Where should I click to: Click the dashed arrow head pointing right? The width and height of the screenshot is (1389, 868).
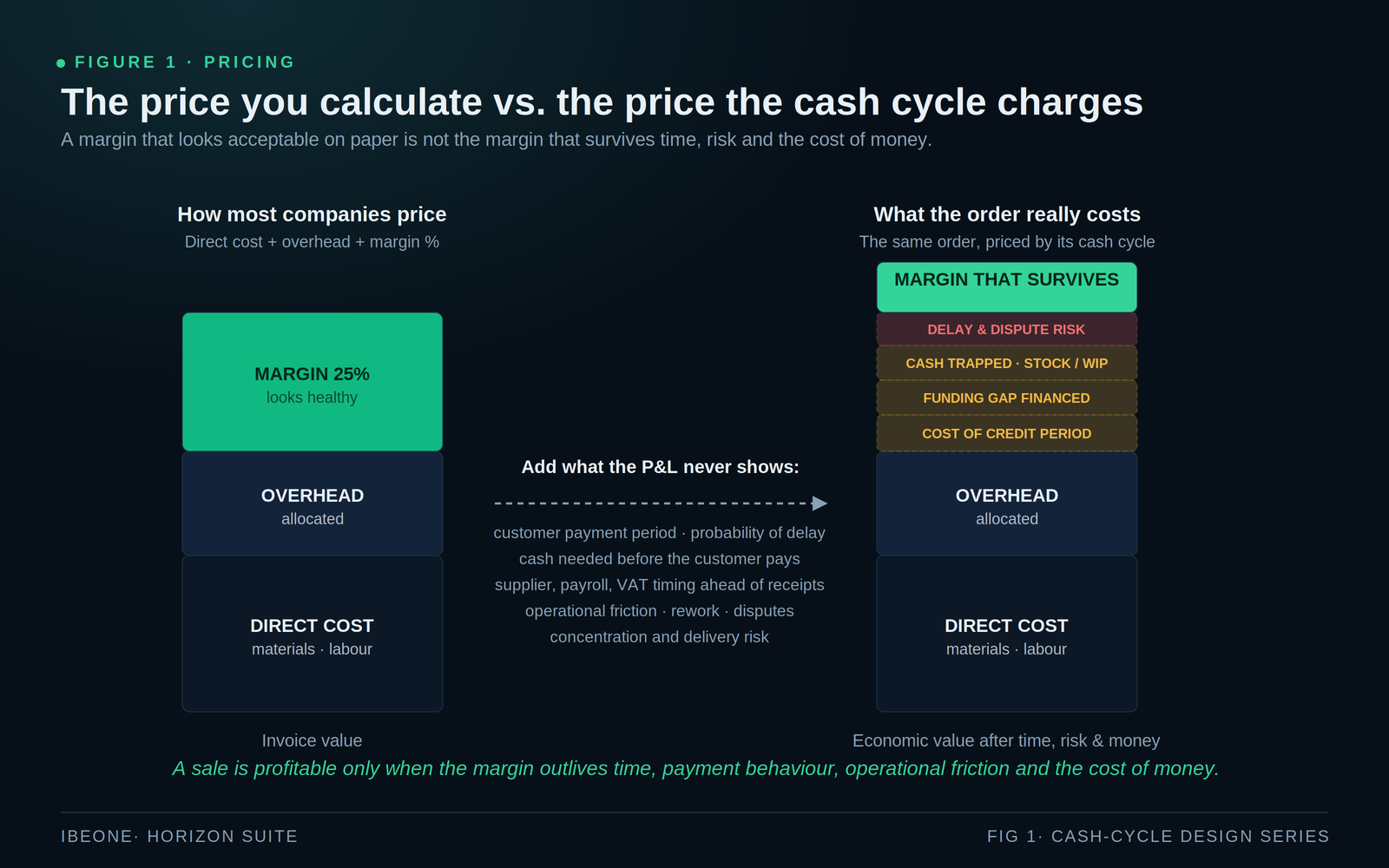click(820, 503)
